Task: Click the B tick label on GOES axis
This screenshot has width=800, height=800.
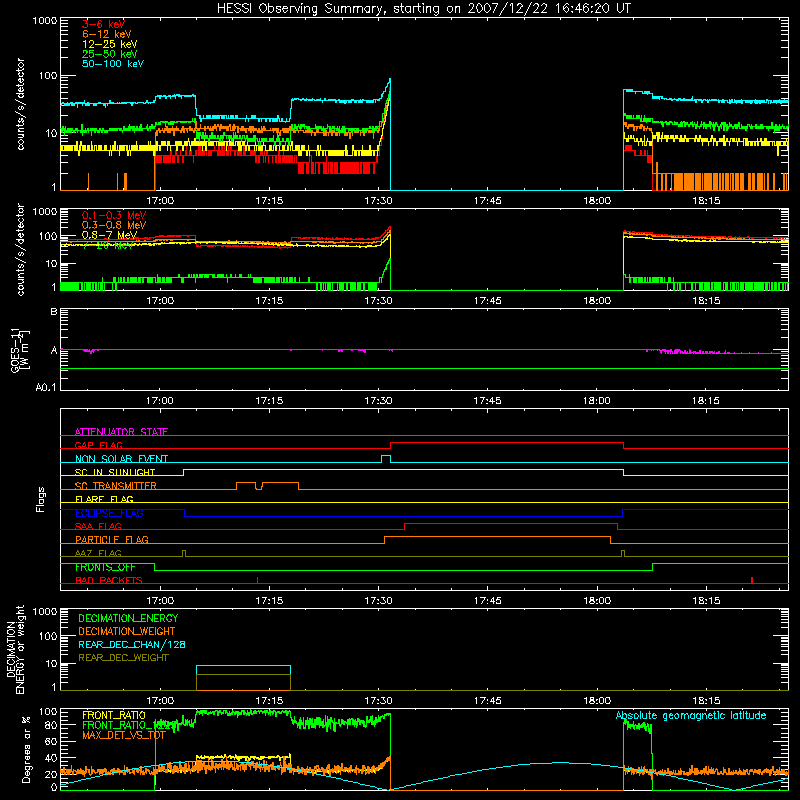Action: tap(54, 311)
